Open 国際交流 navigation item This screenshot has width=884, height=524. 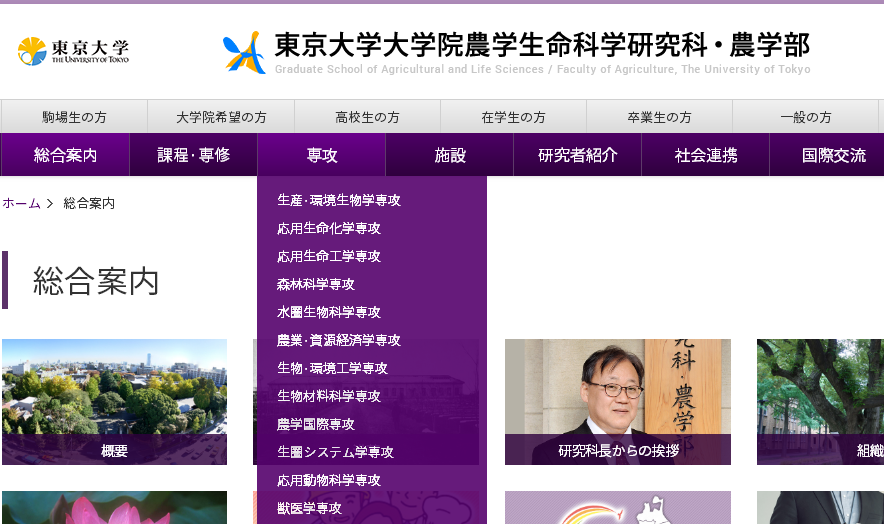(833, 155)
